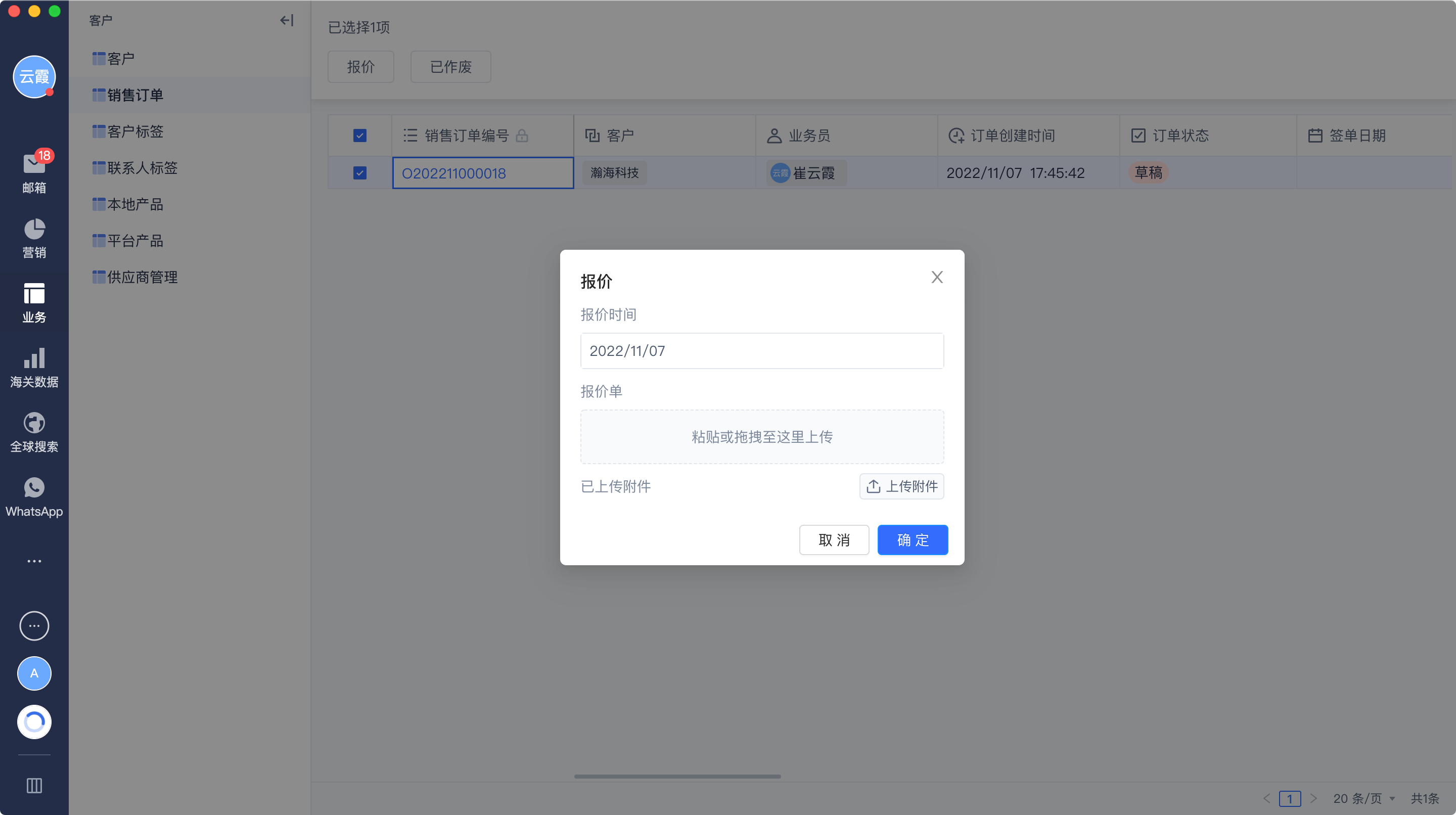Toggle the select-all header checkbox
Viewport: 1456px width, 815px height.
pos(359,135)
